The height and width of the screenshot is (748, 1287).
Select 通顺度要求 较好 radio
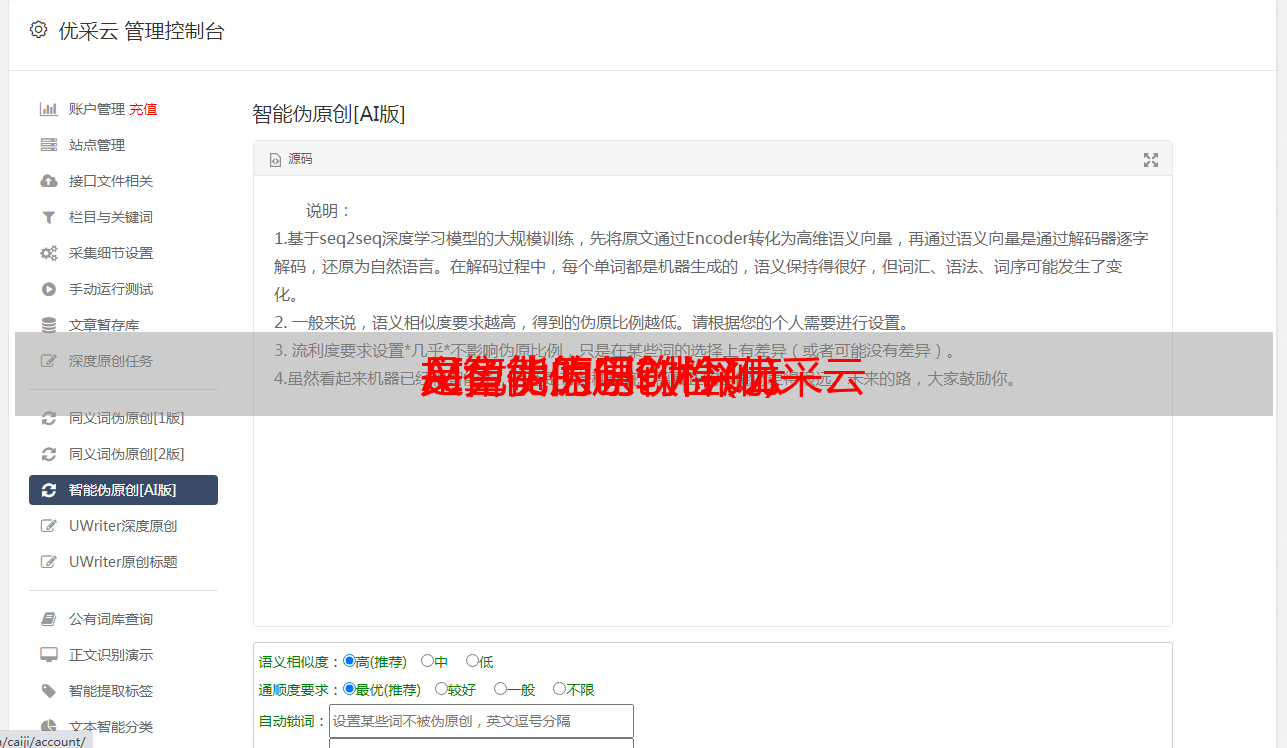point(441,689)
